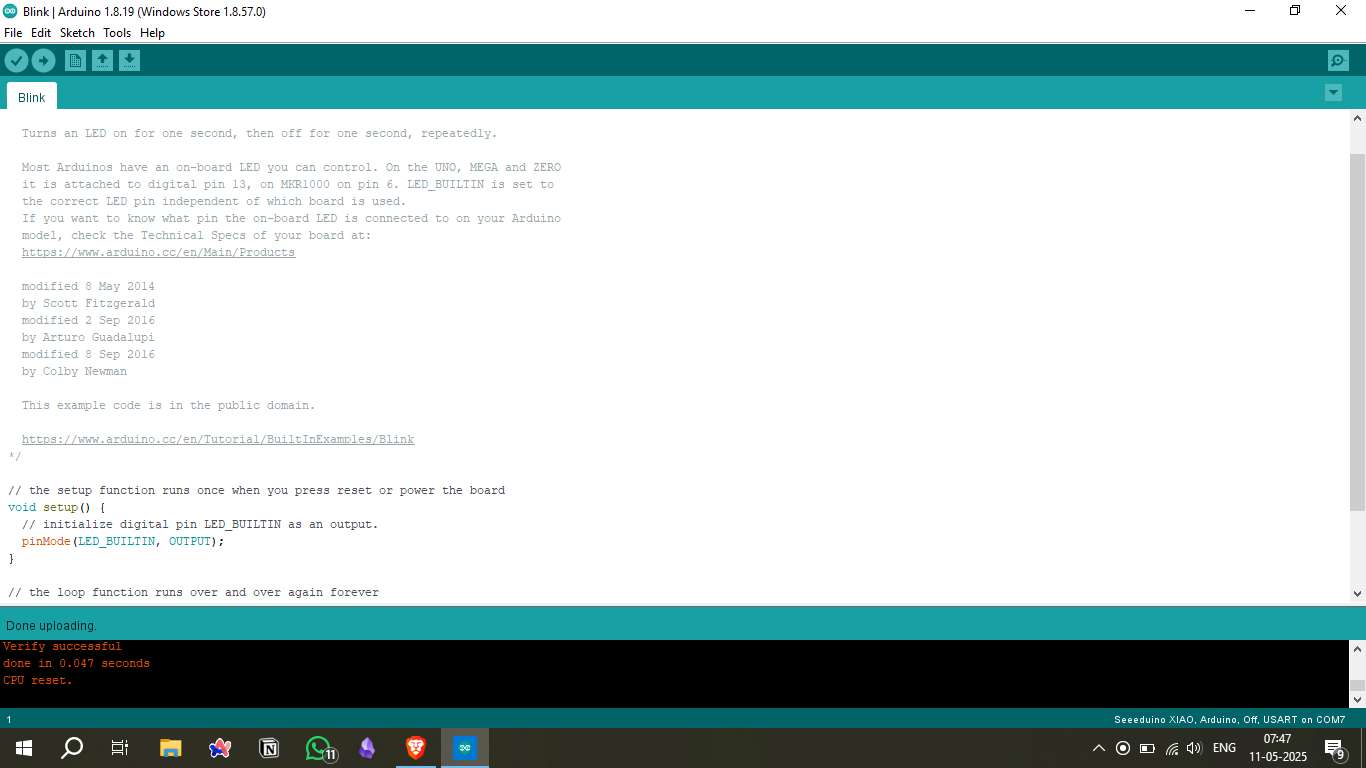The height and width of the screenshot is (768, 1366).
Task: Click the 'Done uploading.' status message
Action: point(51,626)
